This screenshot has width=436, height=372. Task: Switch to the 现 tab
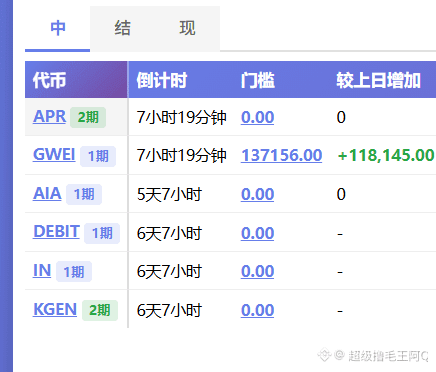tap(187, 28)
